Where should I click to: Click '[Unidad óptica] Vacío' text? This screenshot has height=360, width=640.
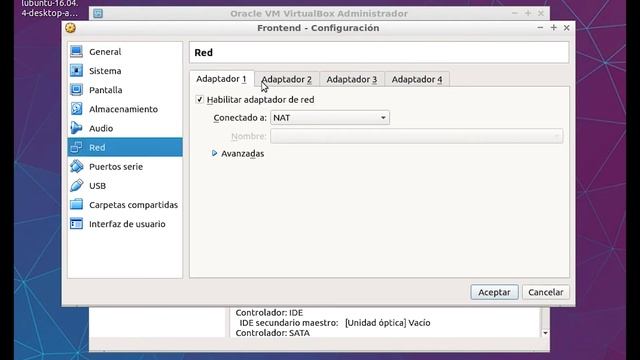pos(387,323)
